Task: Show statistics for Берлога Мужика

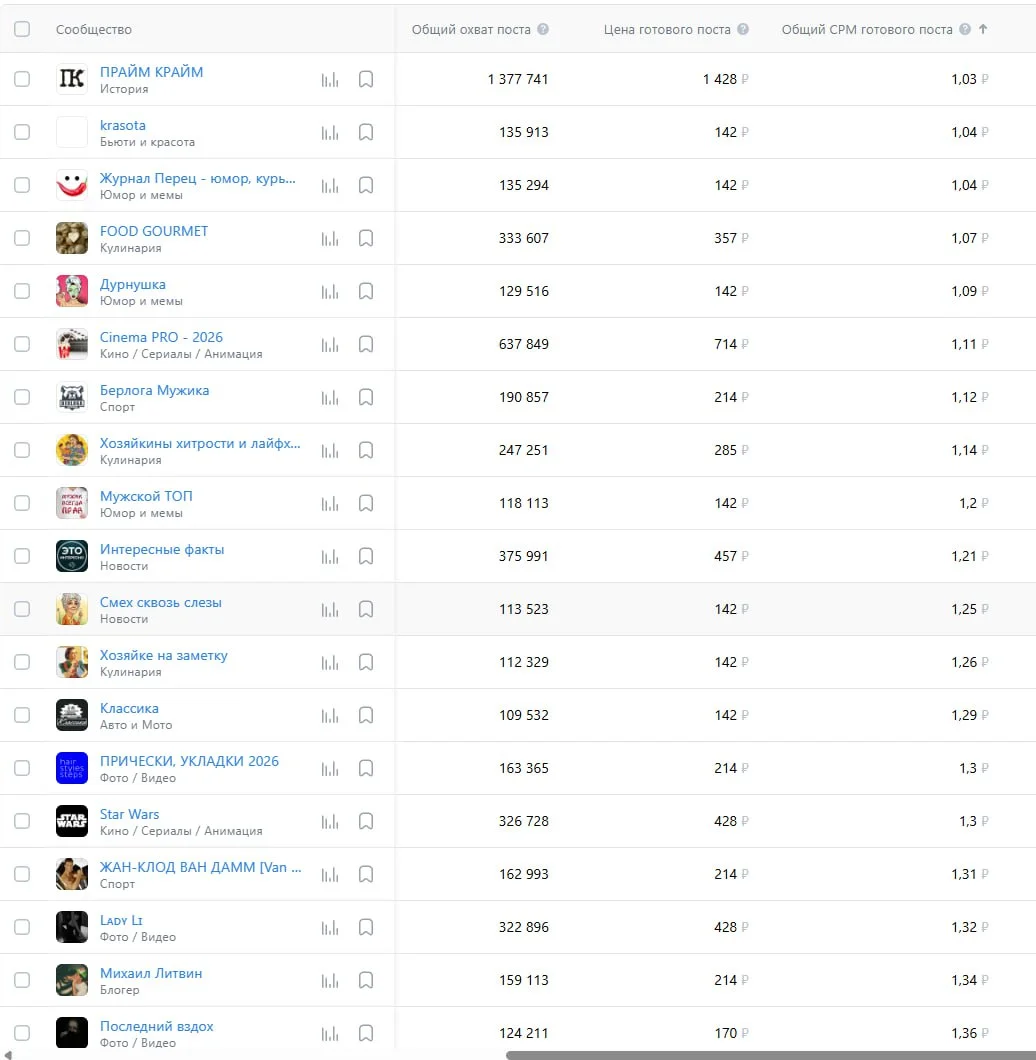Action: click(329, 397)
